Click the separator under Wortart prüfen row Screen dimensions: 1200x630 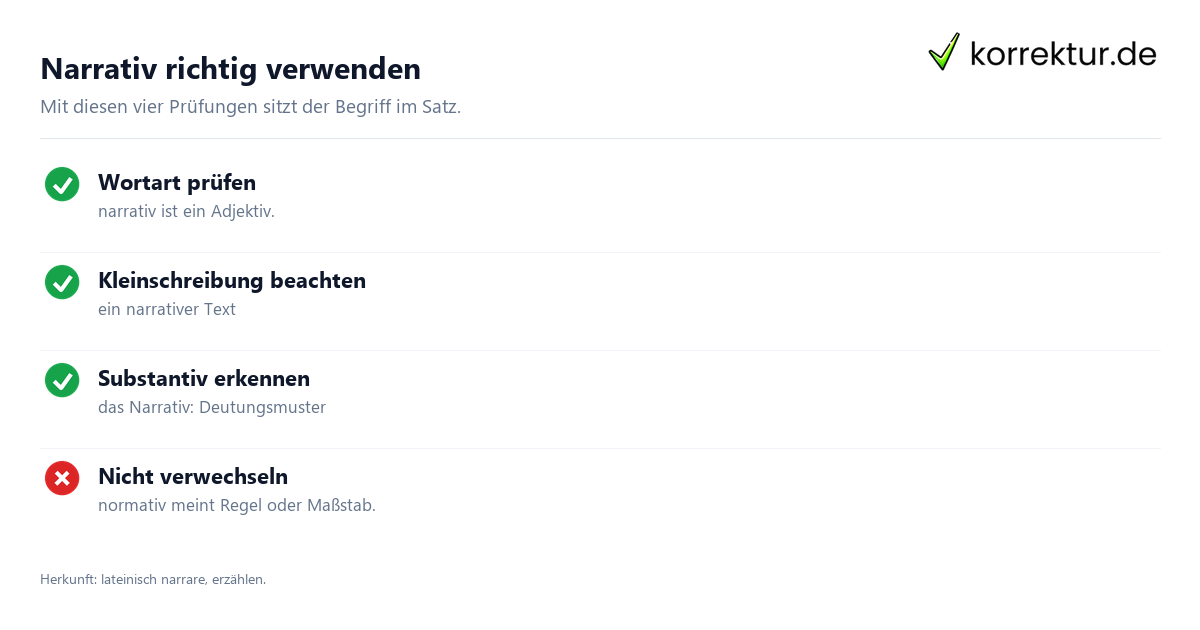600,252
